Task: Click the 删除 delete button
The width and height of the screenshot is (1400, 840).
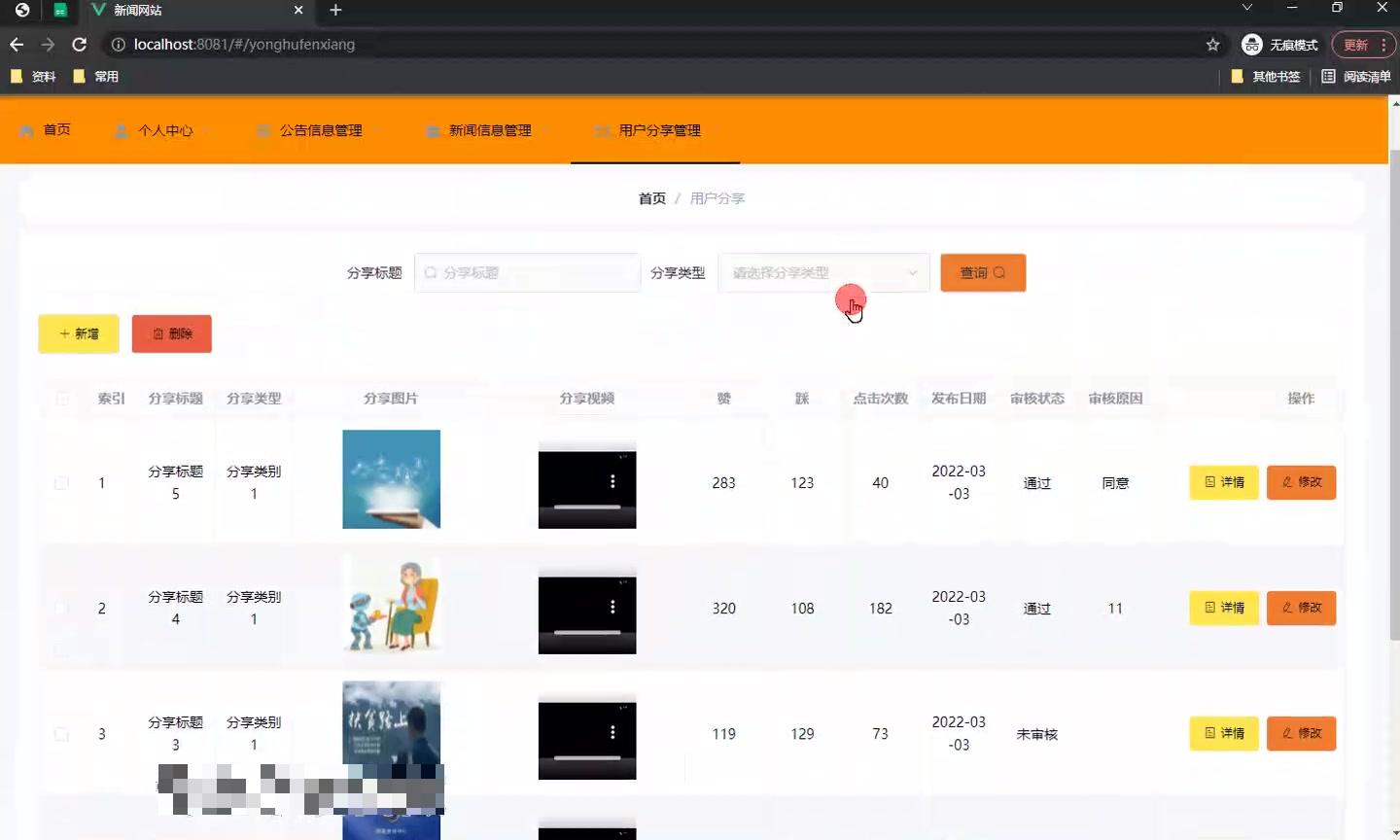Action: (172, 333)
